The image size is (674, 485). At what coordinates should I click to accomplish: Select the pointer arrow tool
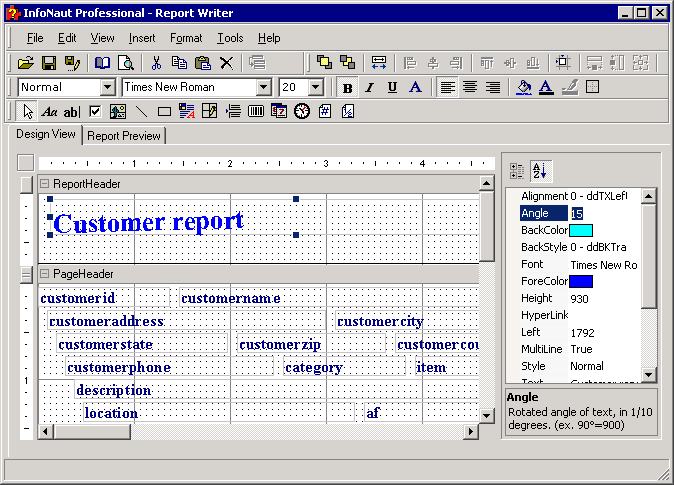point(28,112)
